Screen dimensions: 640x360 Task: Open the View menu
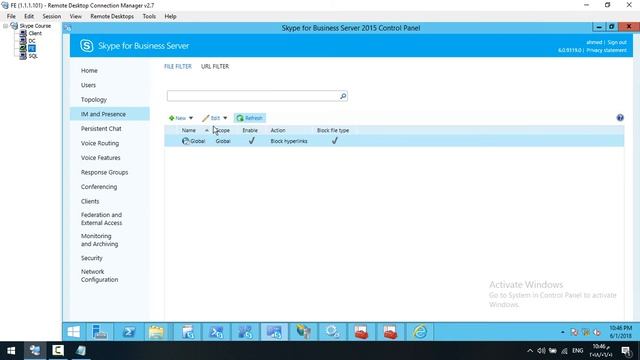(x=76, y=16)
